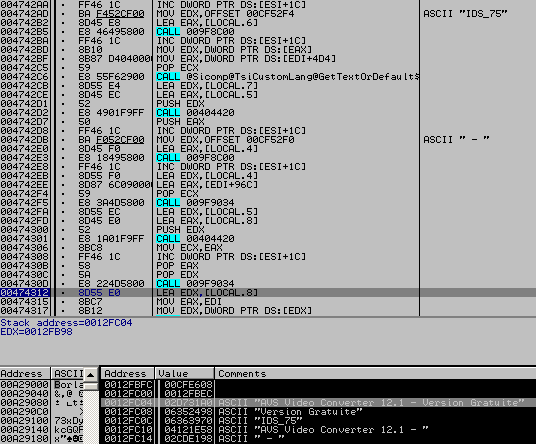The width and height of the screenshot is (536, 444).
Task: Select MOV EDX,OFFSET 00CF52F4 instruction
Action: (x=268, y=14)
